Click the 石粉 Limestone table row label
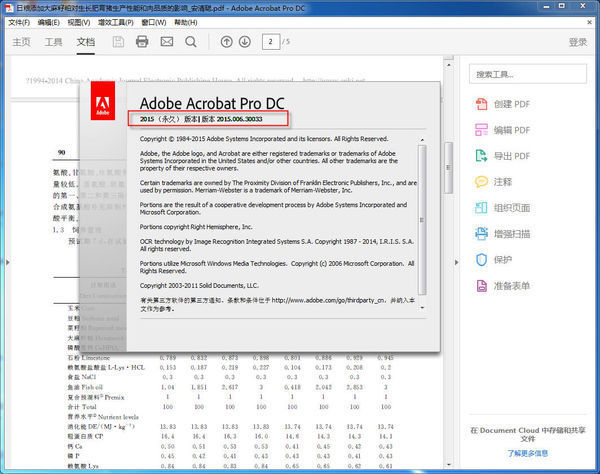600x474 pixels. tap(89, 358)
